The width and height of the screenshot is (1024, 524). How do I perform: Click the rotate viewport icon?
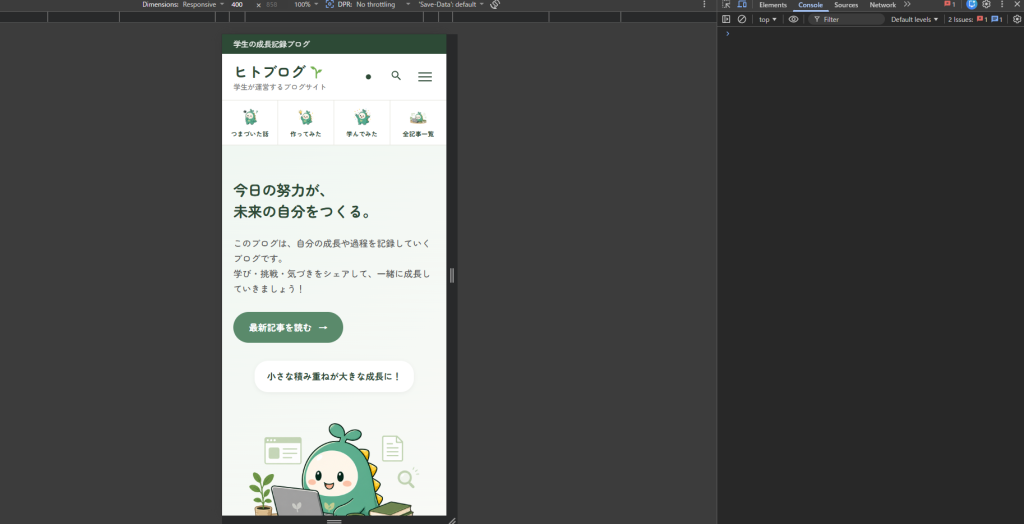pos(495,5)
